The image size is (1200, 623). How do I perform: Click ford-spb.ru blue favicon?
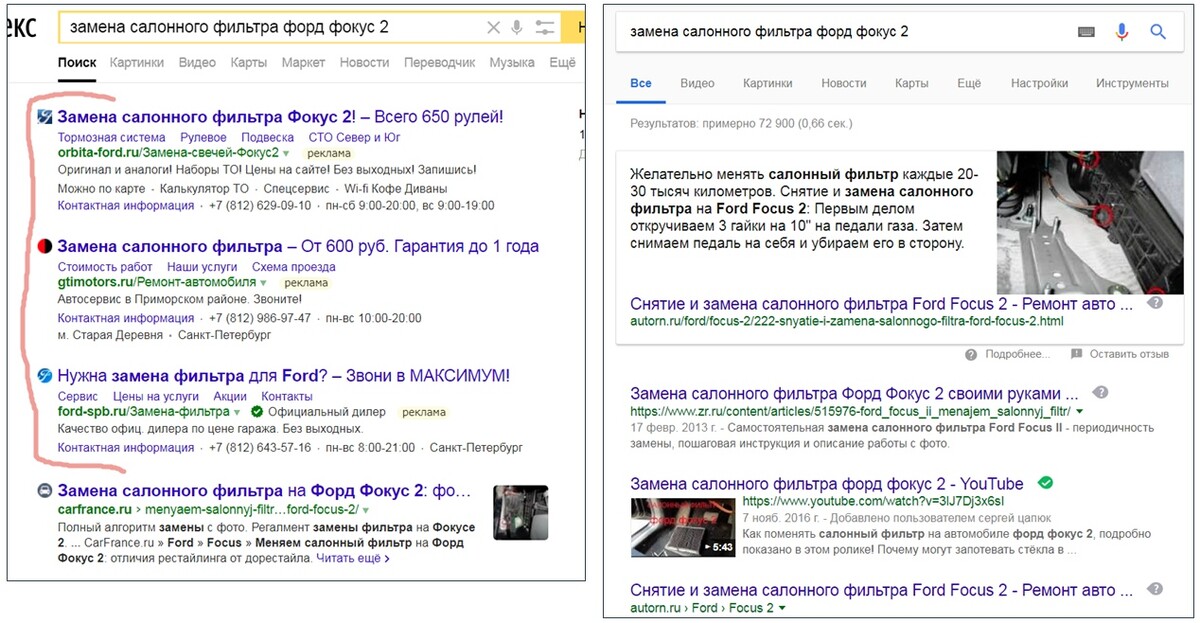[x=44, y=376]
